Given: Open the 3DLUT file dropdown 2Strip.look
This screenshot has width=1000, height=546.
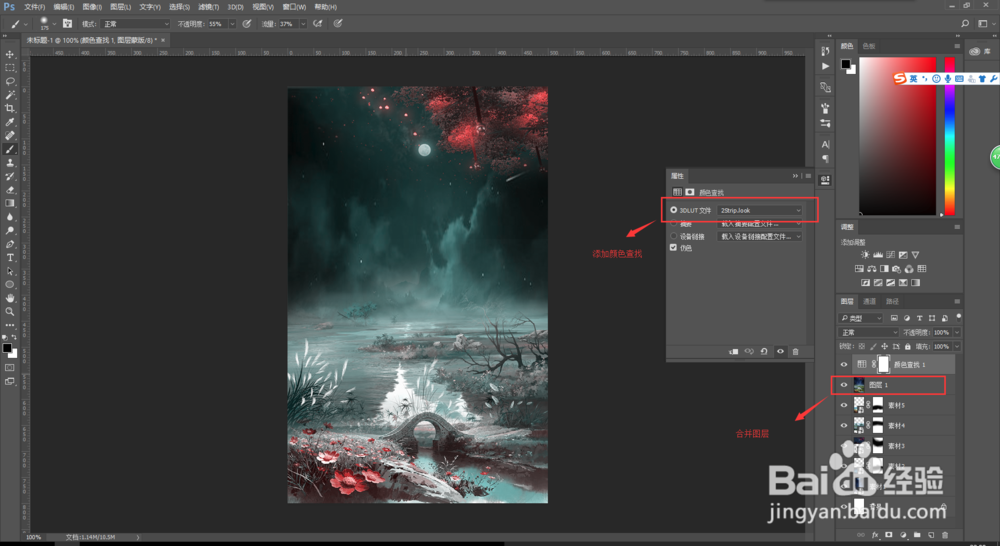Looking at the screenshot, I should 760,210.
